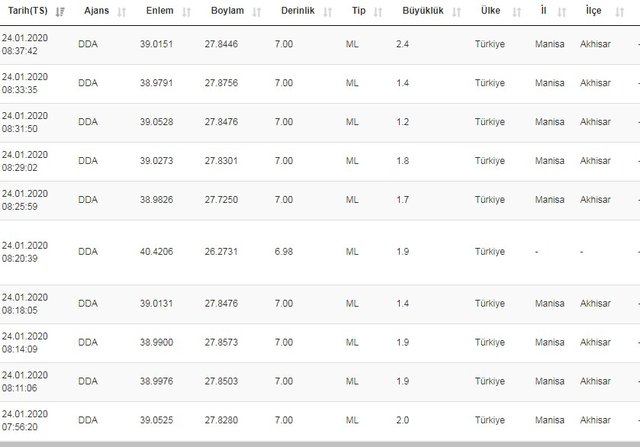The height and width of the screenshot is (447, 640).
Task: Select the 08:37:42 earthquake row date cell
Action: coord(22,46)
